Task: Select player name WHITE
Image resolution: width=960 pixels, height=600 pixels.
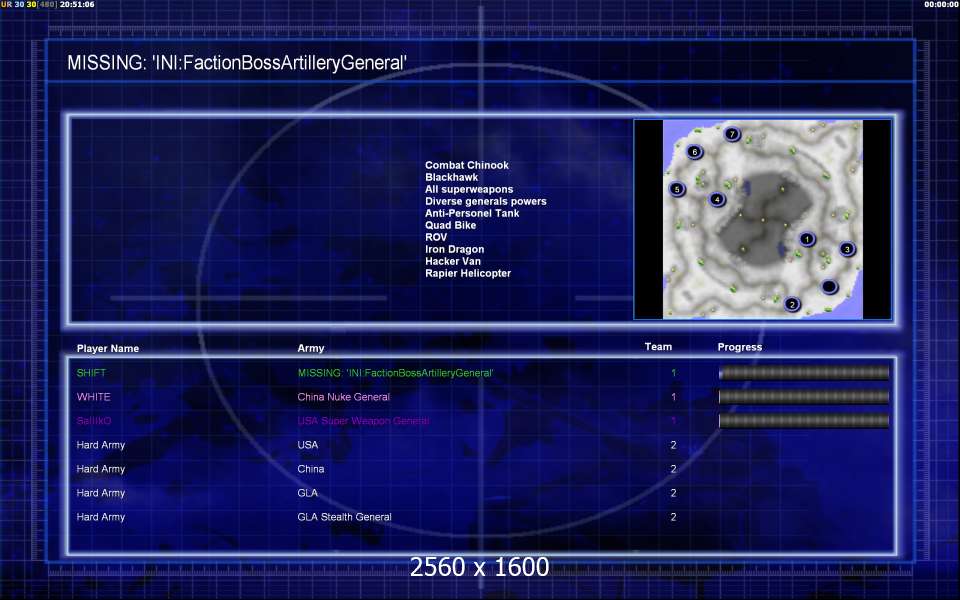Action: click(x=94, y=397)
